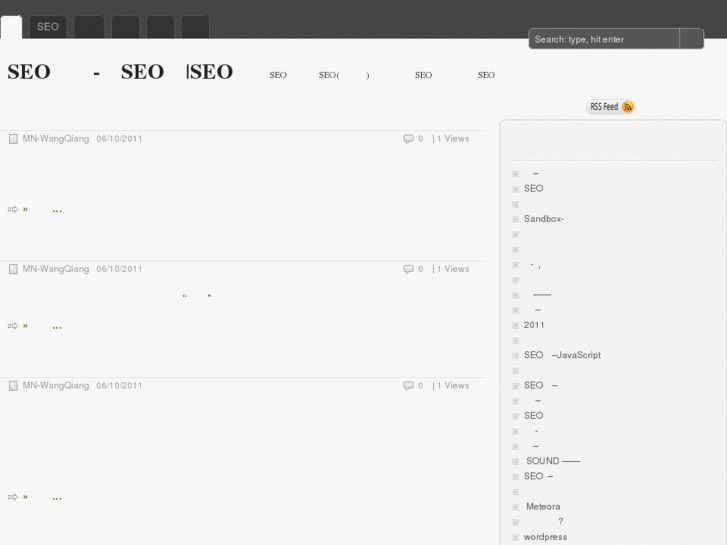Image resolution: width=727 pixels, height=545 pixels.
Task: Open the Meteora sidebar link
Action: click(x=543, y=507)
